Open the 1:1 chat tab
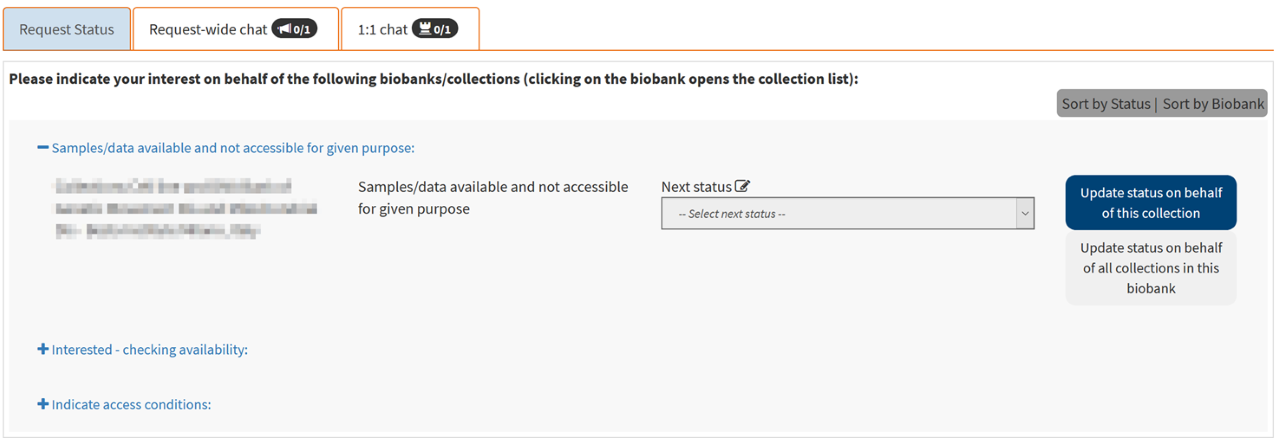The height and width of the screenshot is (438, 1280). click(382, 29)
